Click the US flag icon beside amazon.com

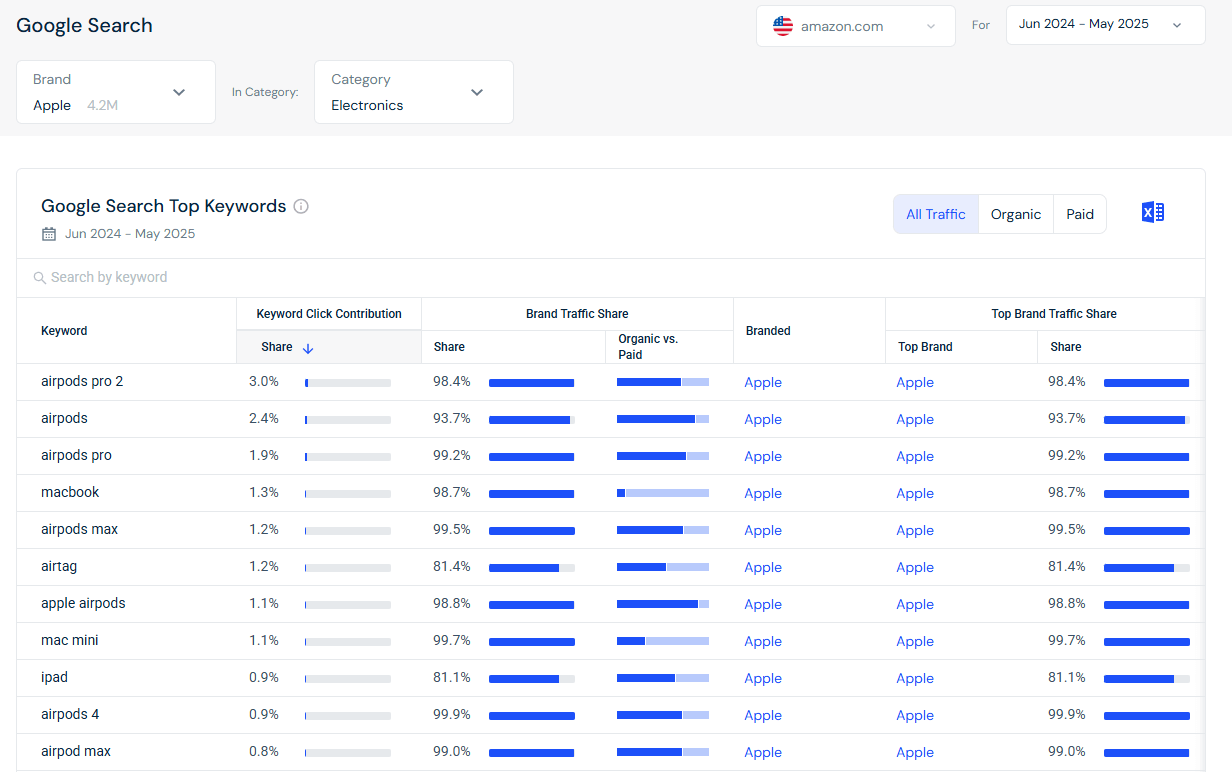tap(783, 26)
